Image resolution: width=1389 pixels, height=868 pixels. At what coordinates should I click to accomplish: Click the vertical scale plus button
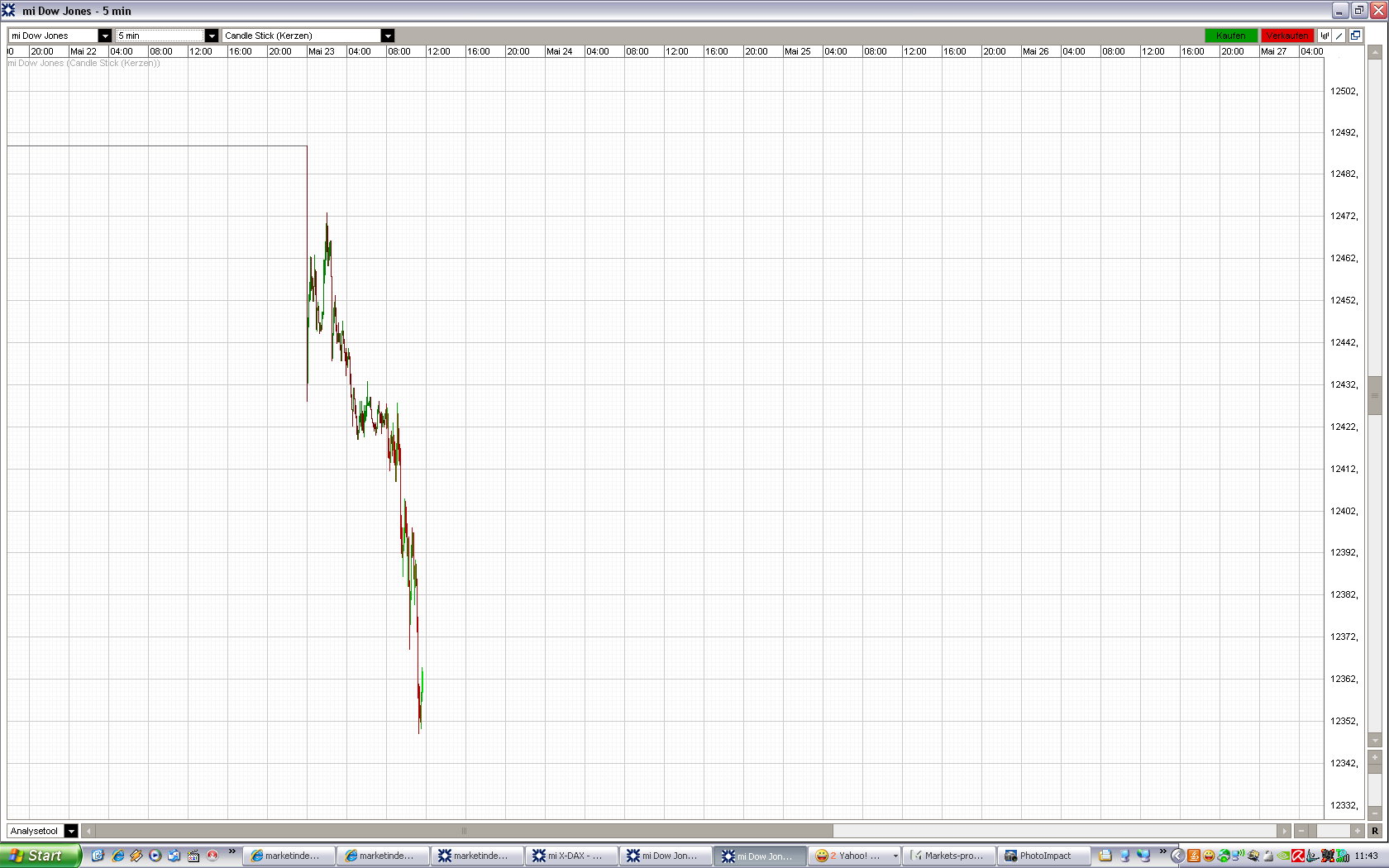pos(1375,757)
